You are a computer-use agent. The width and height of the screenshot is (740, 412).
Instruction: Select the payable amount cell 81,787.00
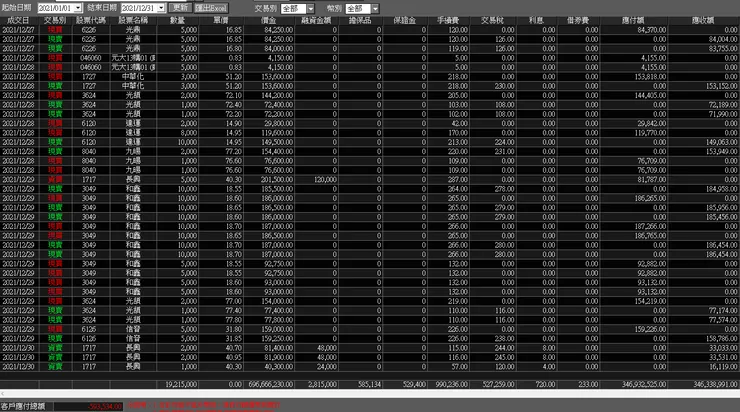[x=634, y=179]
